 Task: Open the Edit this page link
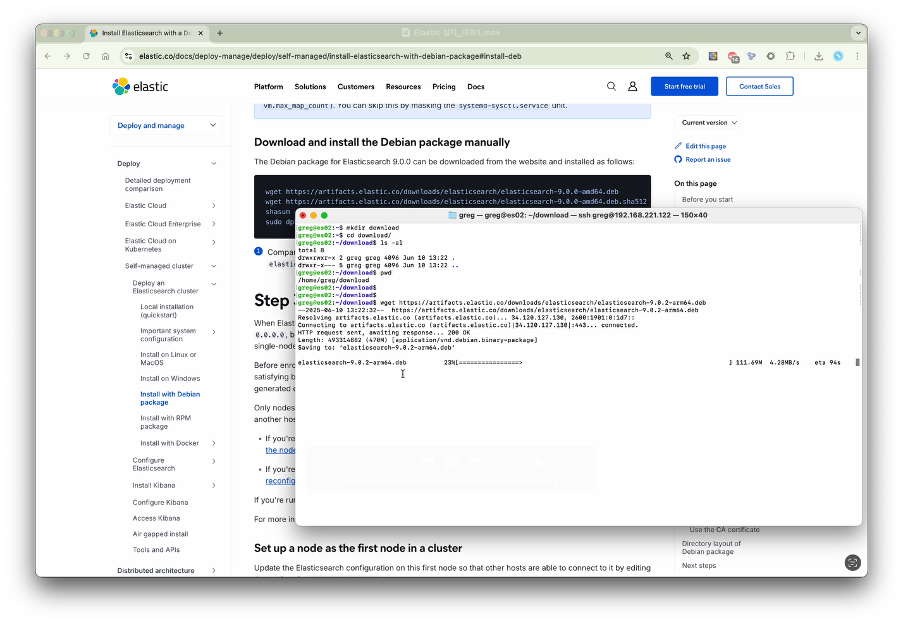[706, 146]
